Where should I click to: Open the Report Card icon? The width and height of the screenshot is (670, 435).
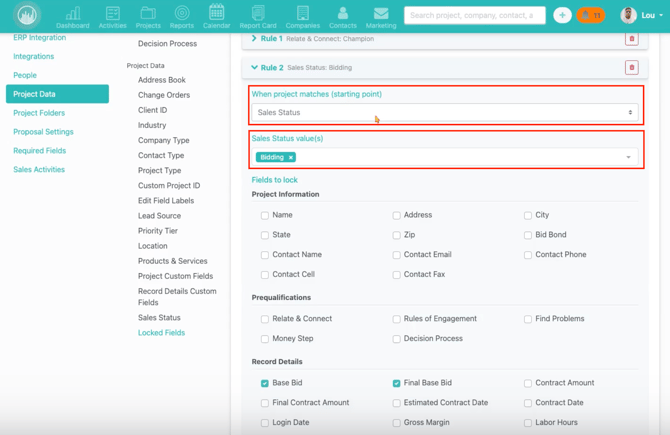[258, 15]
